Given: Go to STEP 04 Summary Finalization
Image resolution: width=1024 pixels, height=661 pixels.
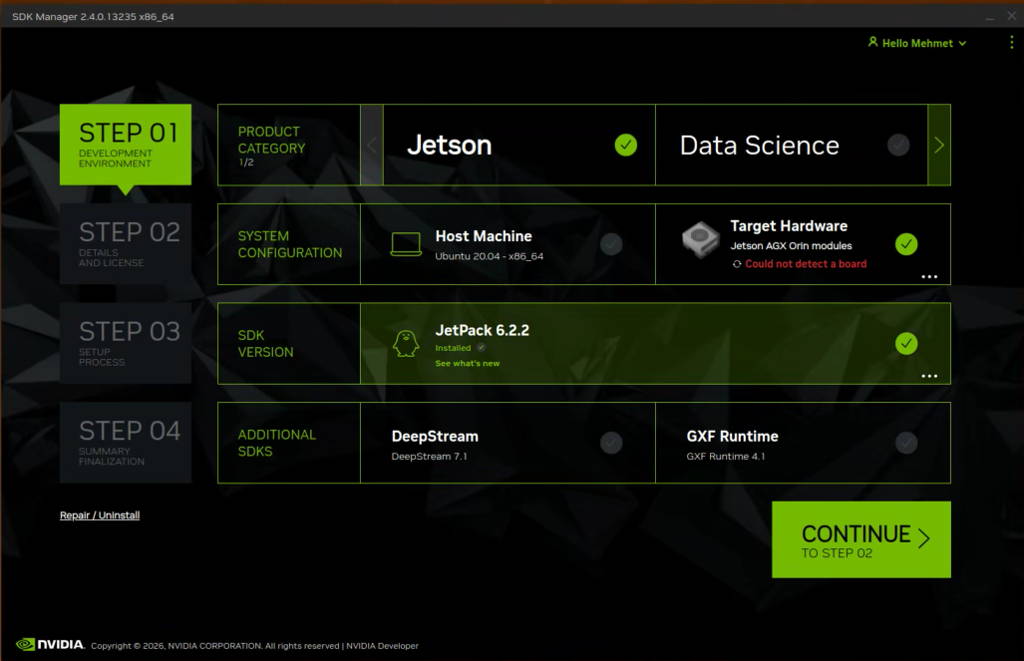Looking at the screenshot, I should (127, 441).
